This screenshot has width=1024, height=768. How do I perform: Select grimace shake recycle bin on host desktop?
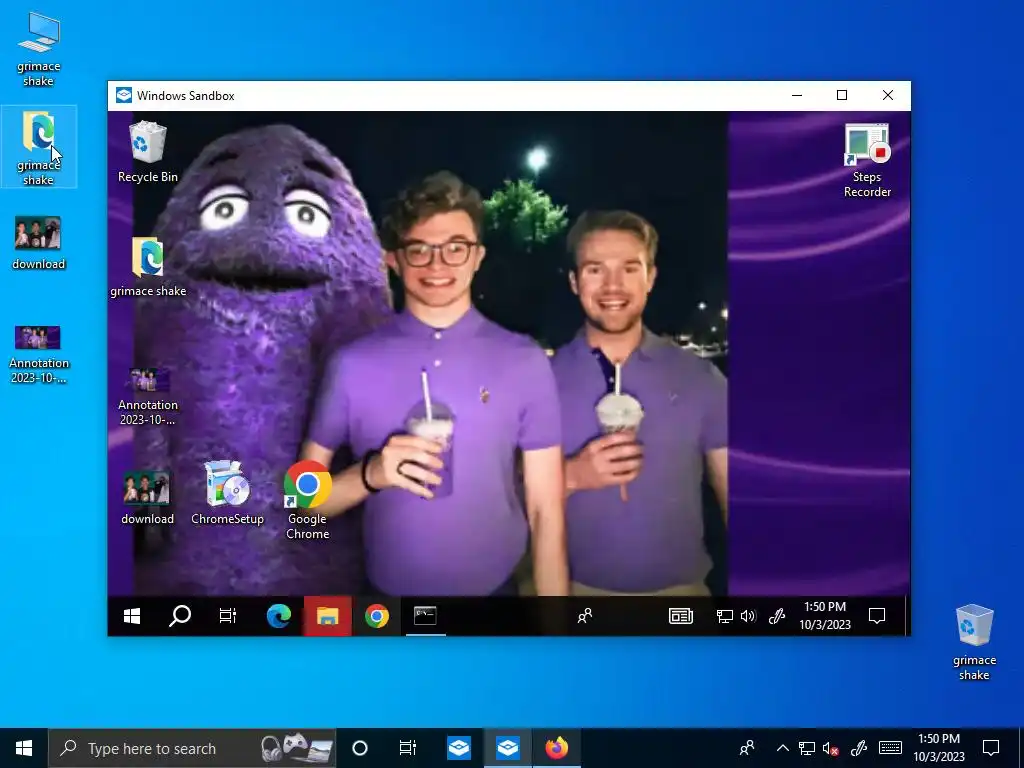[974, 643]
